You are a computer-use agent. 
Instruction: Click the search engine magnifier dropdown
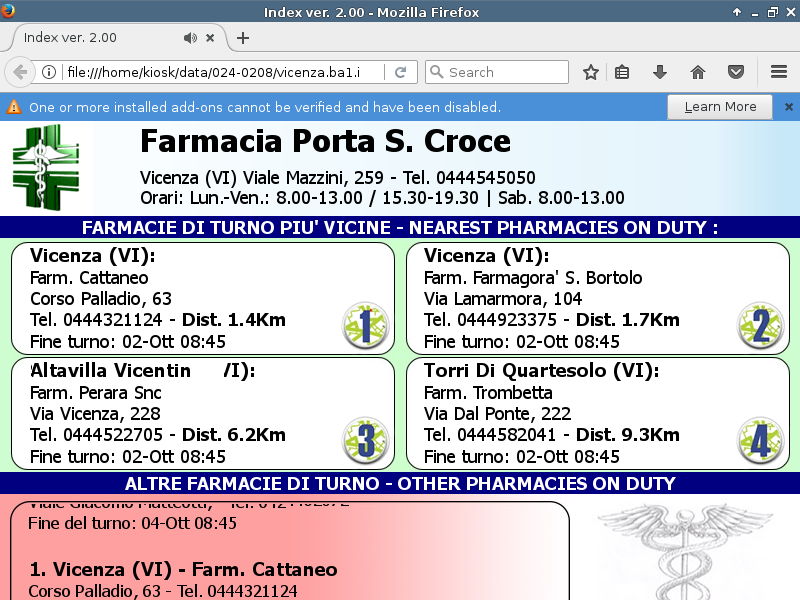click(x=436, y=72)
